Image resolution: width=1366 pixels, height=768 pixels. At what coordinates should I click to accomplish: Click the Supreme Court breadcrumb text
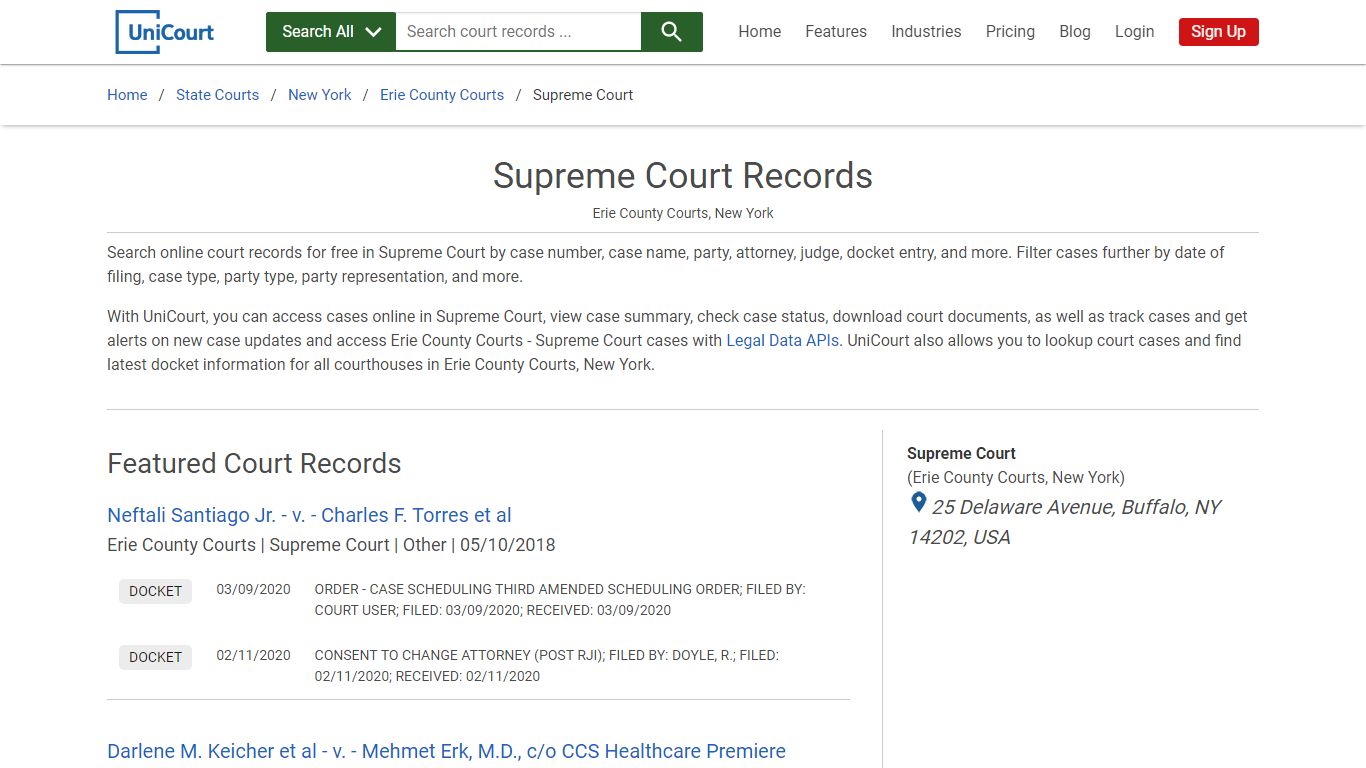(x=583, y=95)
